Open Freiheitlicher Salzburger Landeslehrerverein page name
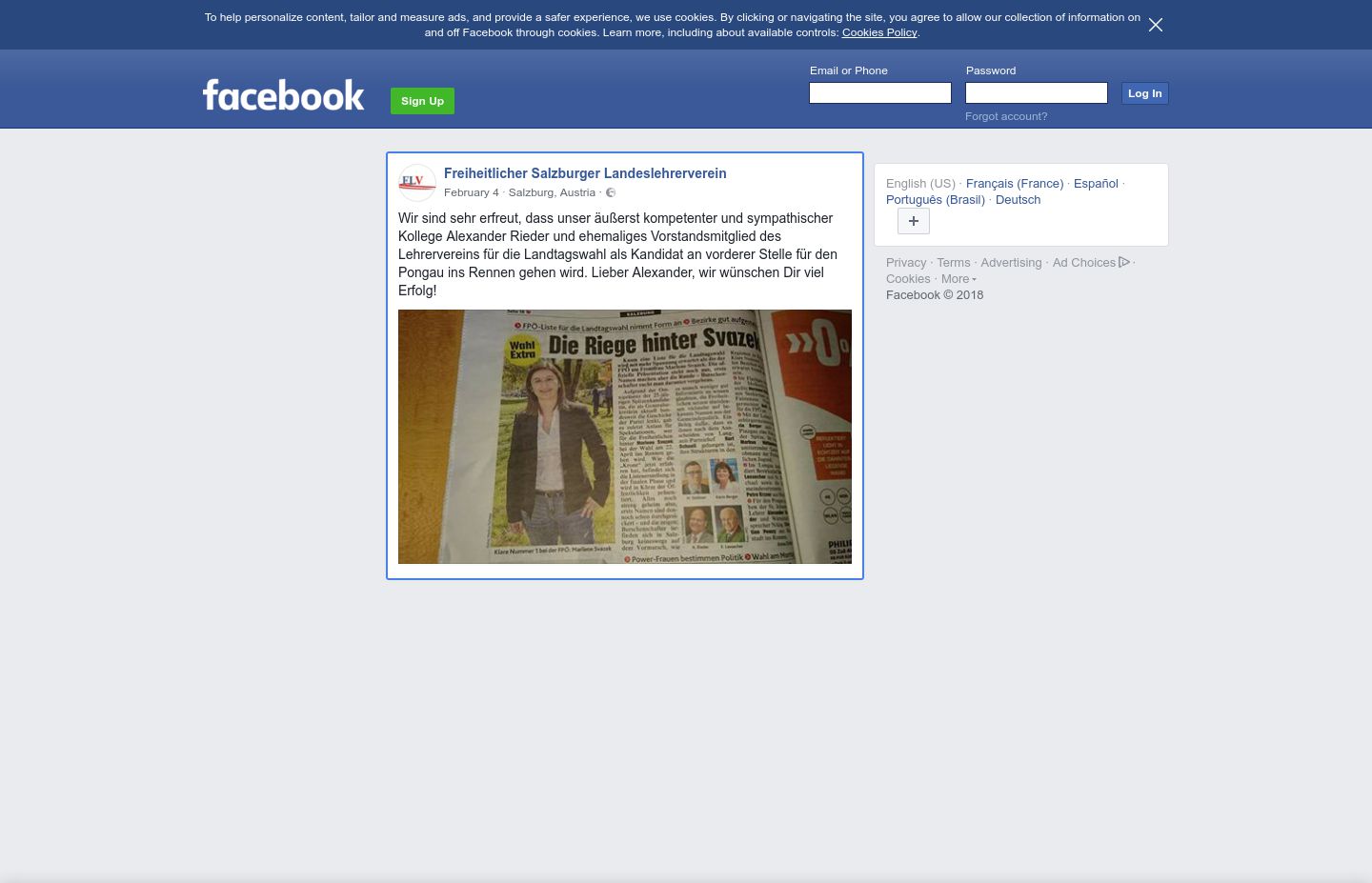The height and width of the screenshot is (883, 1372). [x=585, y=173]
